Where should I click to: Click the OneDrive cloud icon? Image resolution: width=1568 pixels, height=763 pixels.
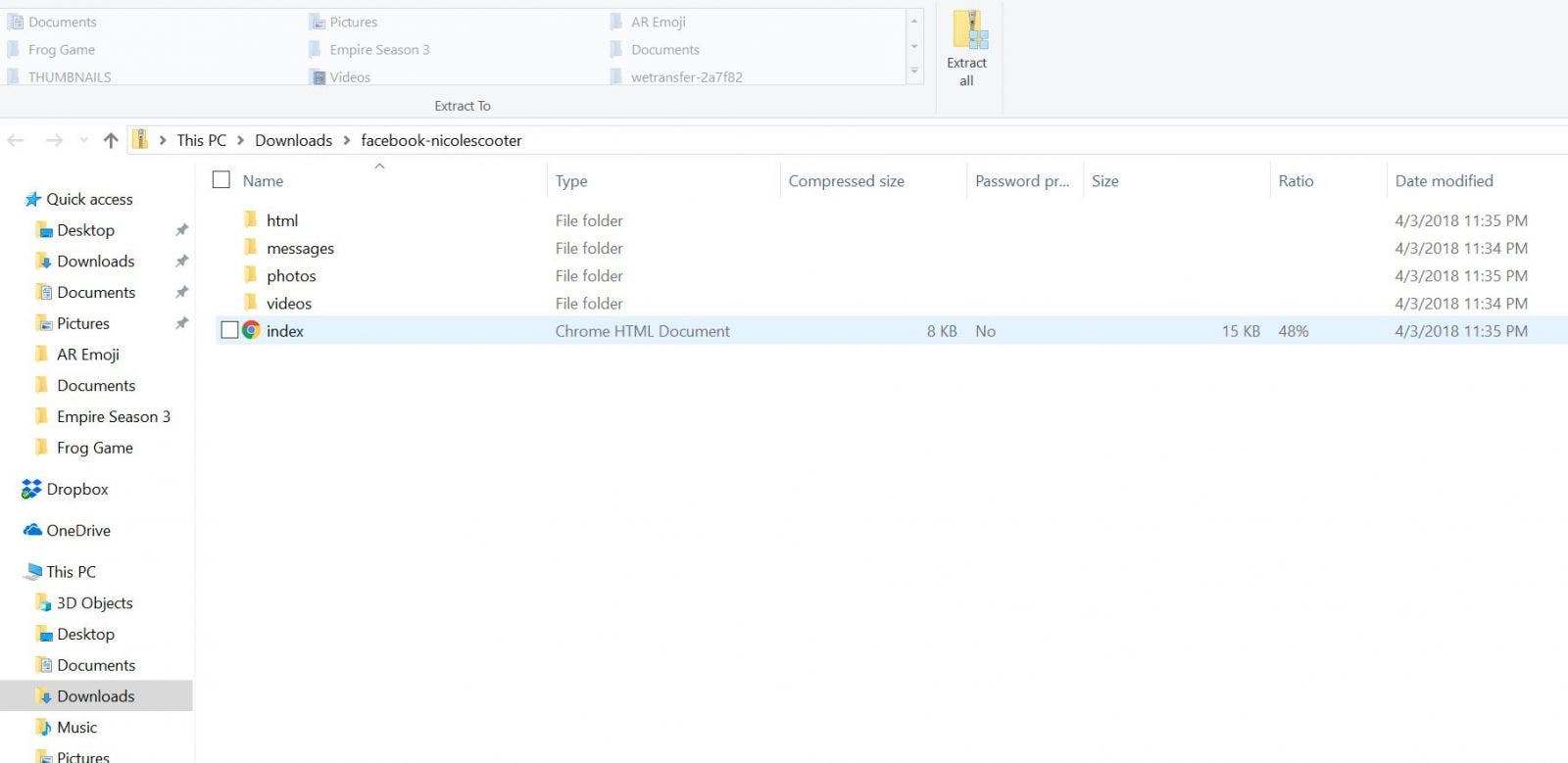(x=33, y=530)
